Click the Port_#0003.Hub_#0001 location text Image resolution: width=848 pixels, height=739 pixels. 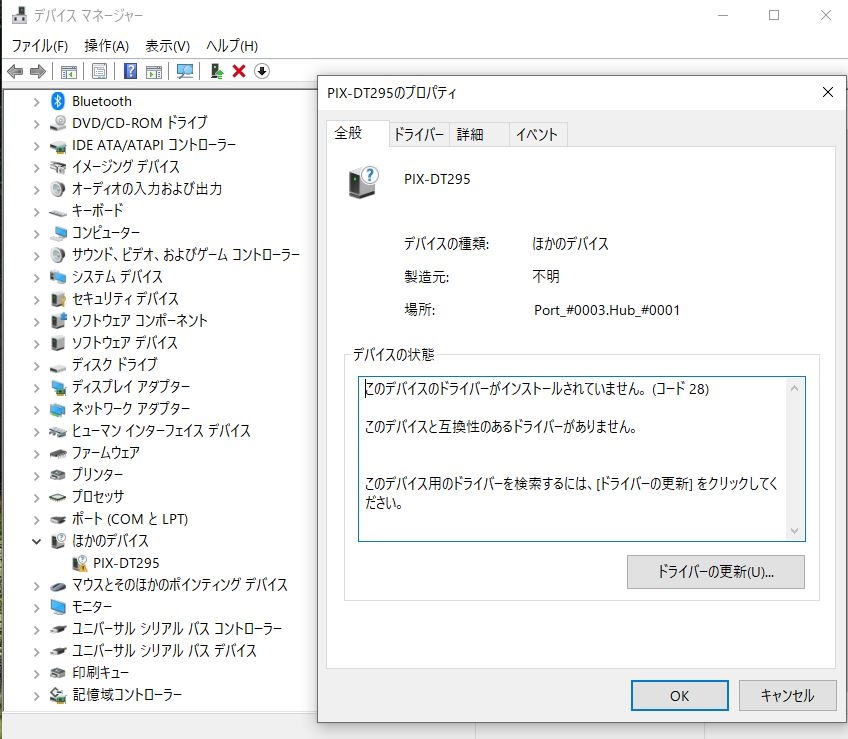tap(607, 310)
